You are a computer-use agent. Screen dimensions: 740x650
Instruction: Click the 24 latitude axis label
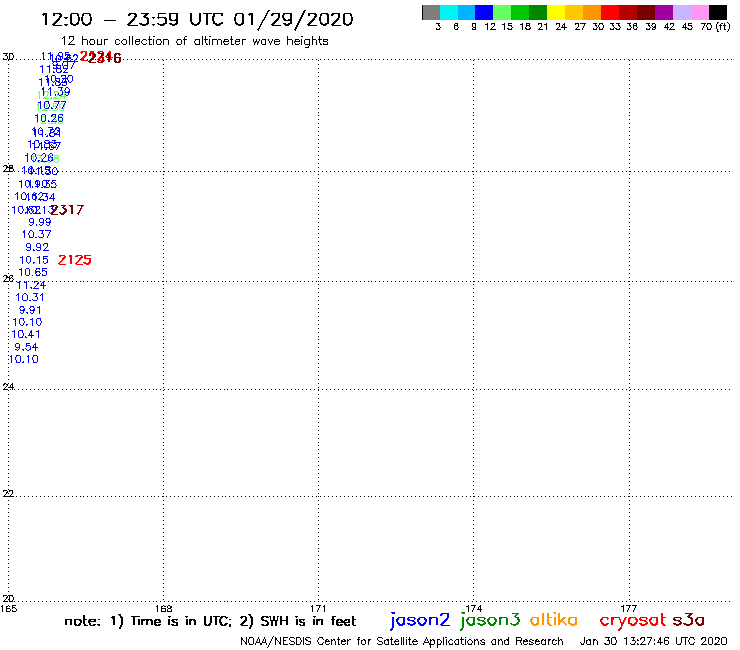pyautogui.click(x=8, y=387)
